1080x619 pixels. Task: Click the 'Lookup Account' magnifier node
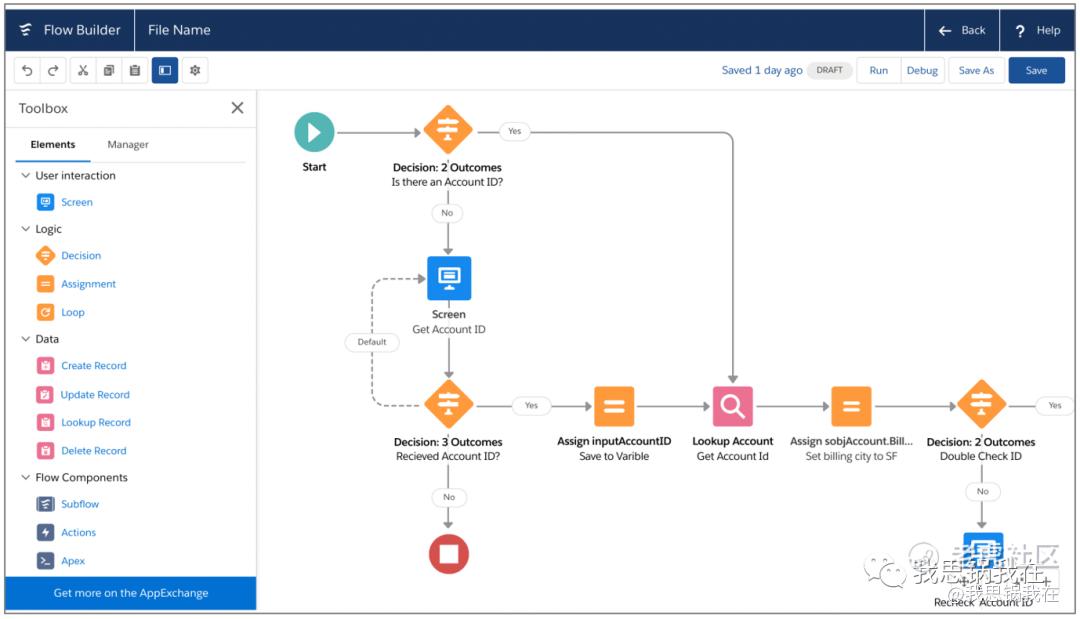click(x=733, y=406)
